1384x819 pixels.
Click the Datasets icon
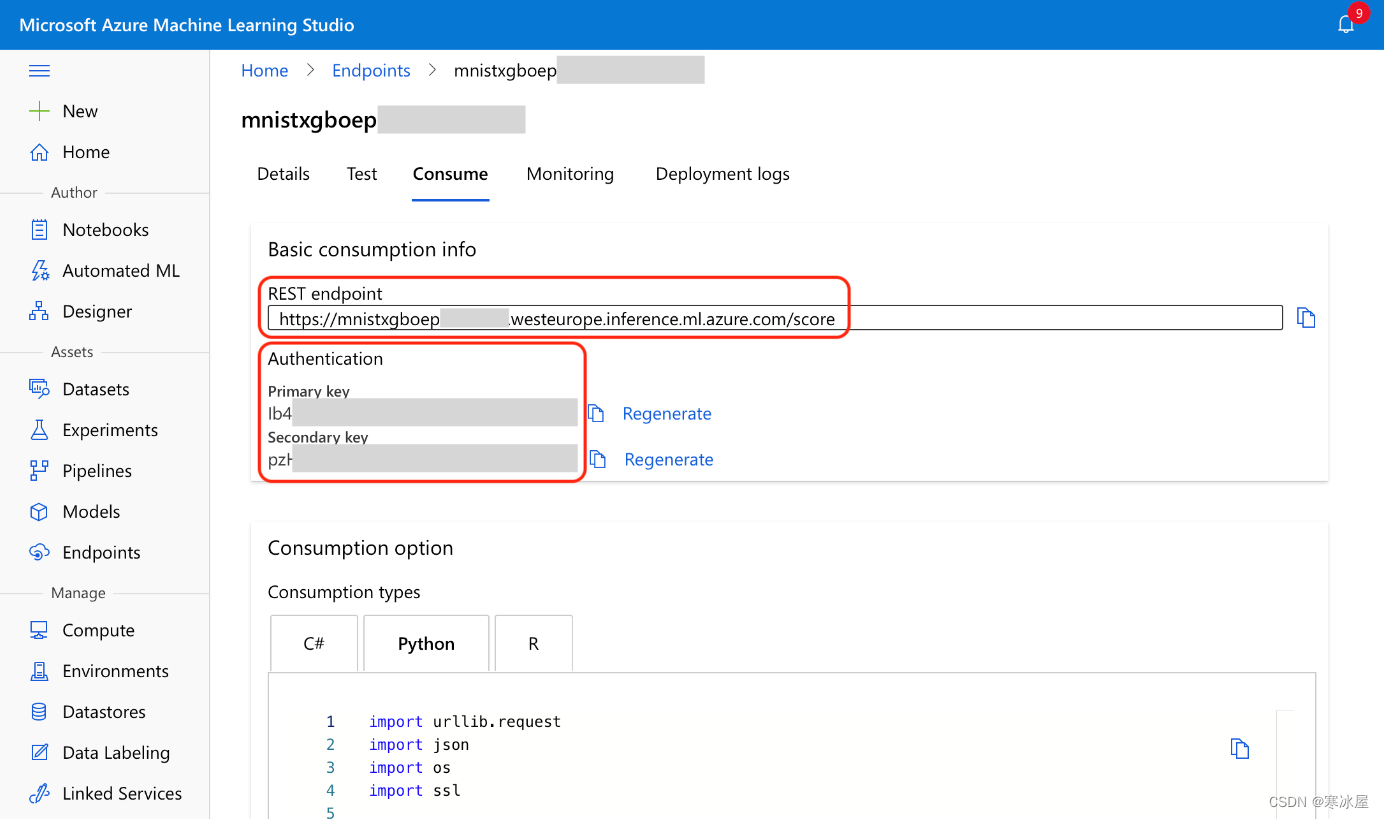(x=39, y=389)
